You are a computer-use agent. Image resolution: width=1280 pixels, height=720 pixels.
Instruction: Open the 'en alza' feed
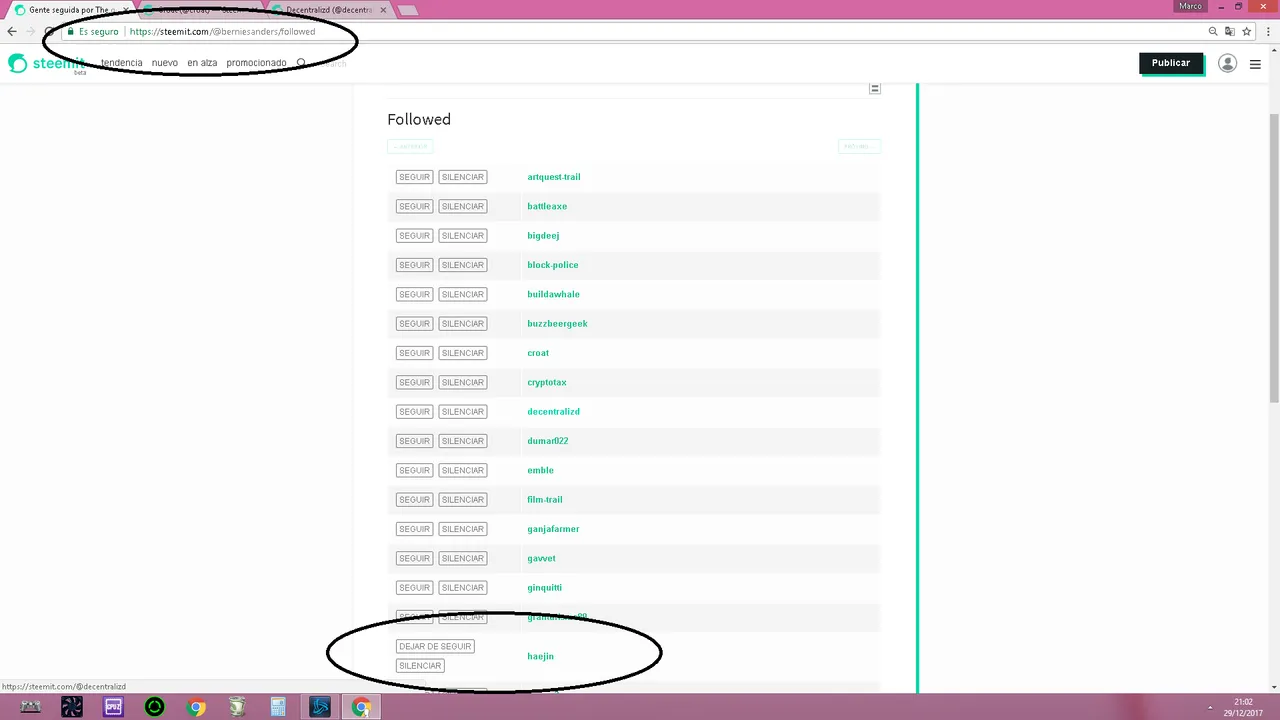(x=202, y=63)
